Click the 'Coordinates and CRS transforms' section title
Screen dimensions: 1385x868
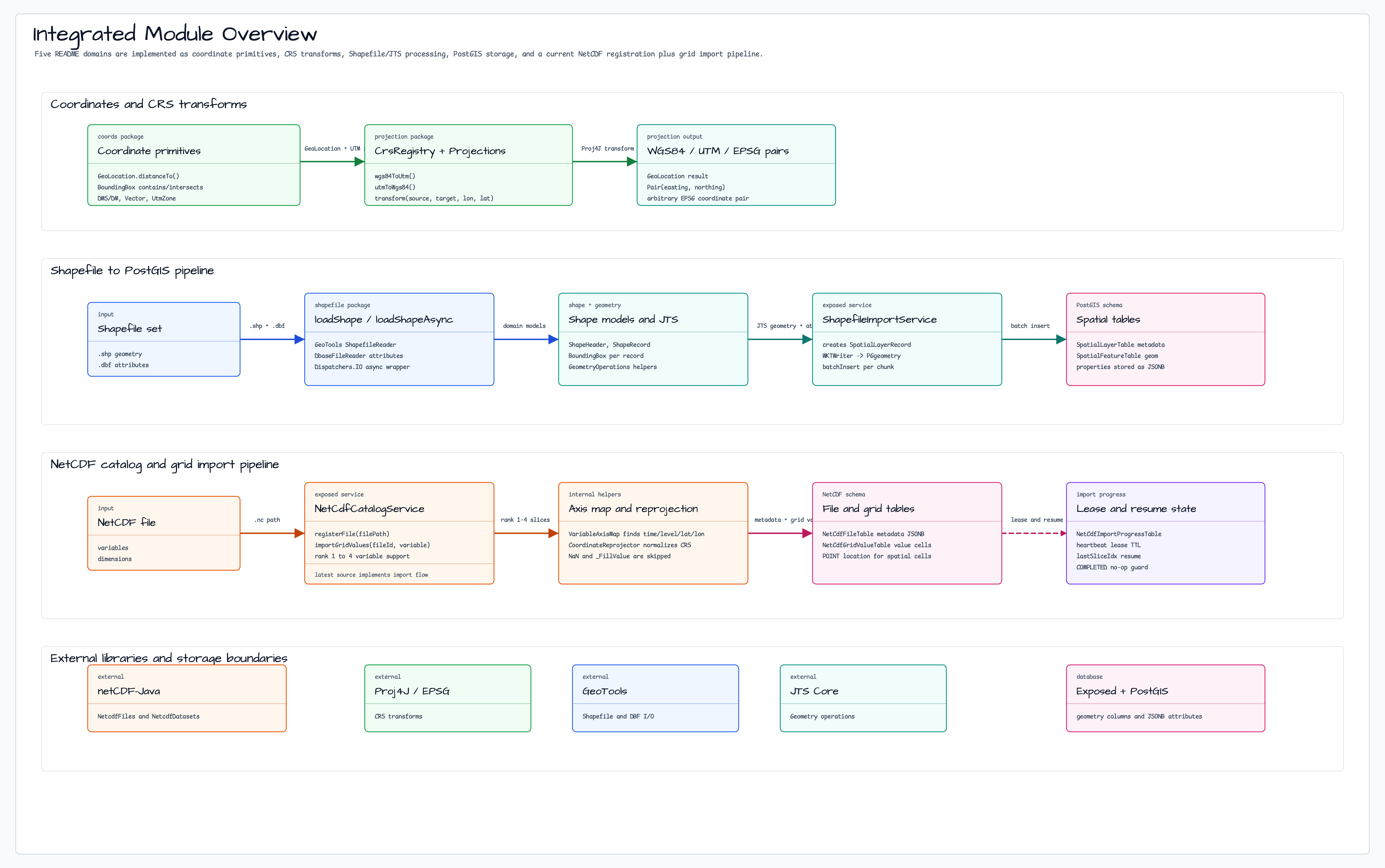pyautogui.click(x=149, y=105)
